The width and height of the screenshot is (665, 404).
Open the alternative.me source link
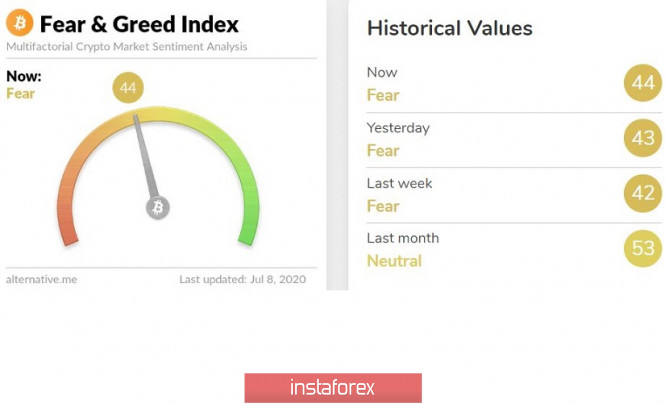(x=41, y=279)
